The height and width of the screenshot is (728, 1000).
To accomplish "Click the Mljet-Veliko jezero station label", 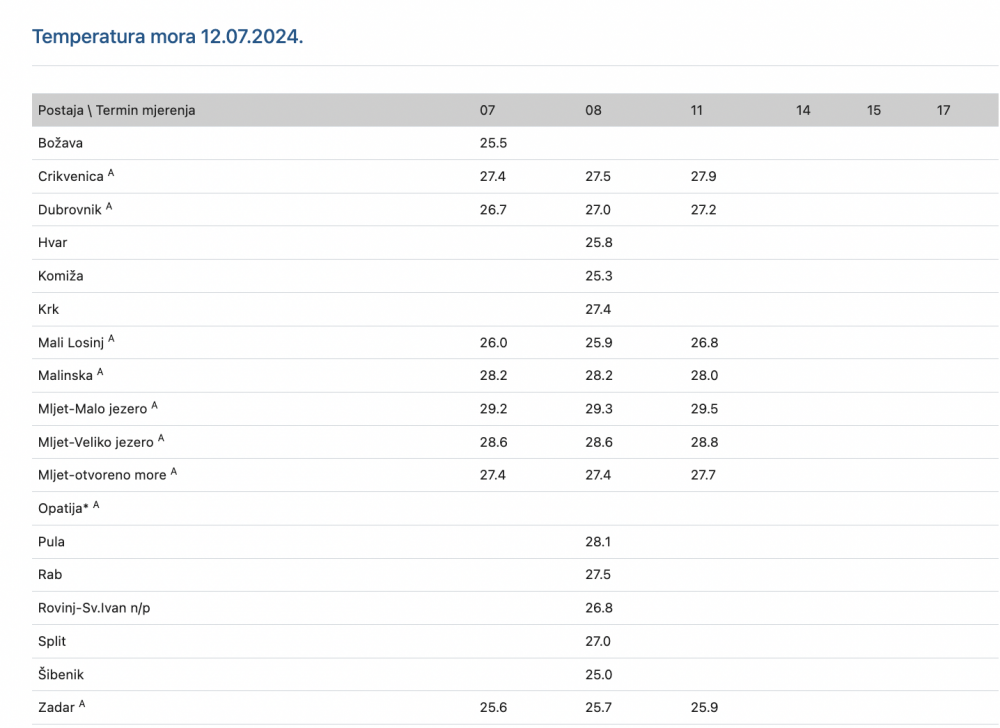I will [96, 442].
